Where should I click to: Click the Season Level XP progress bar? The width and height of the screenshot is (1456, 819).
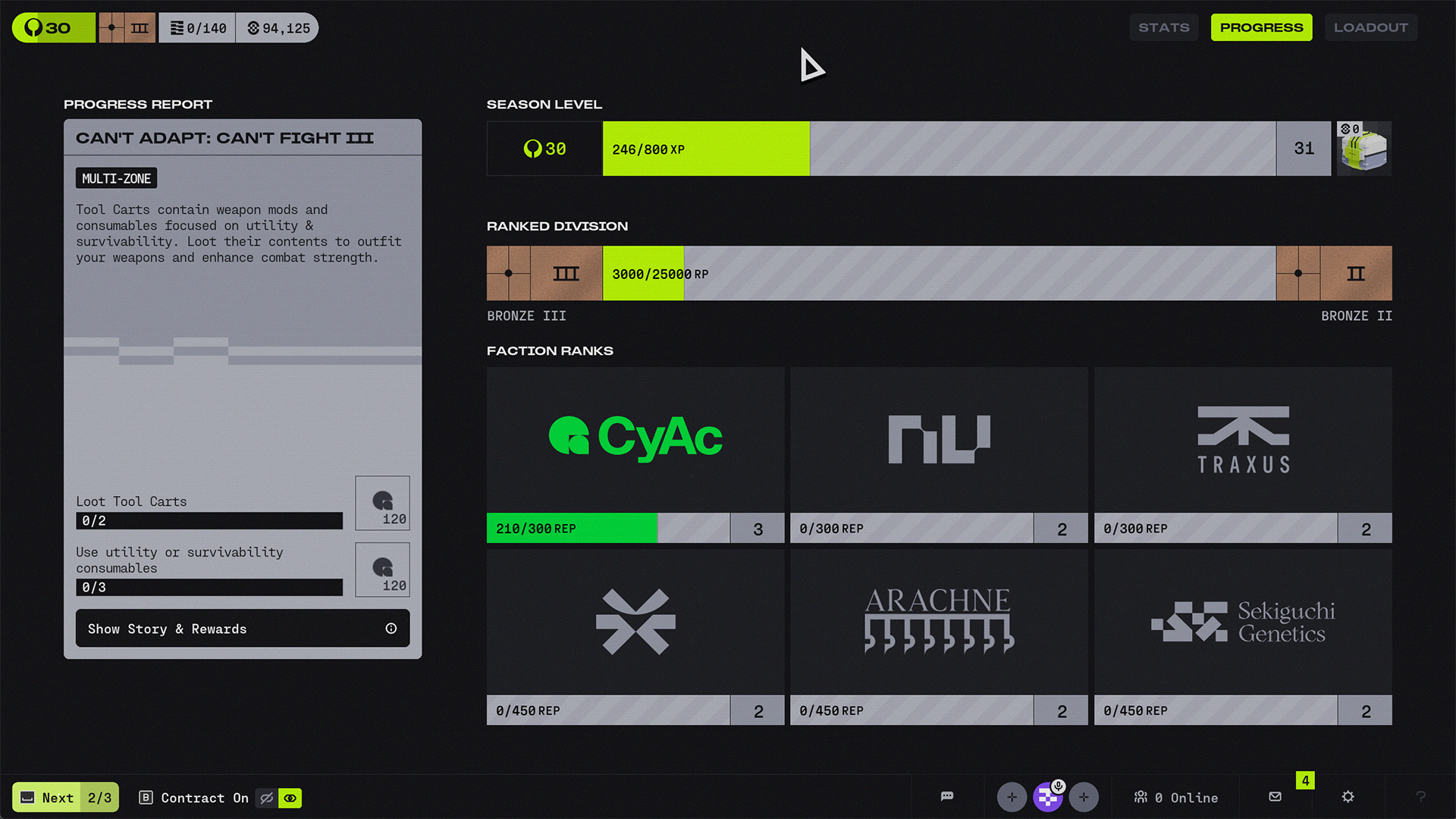click(939, 149)
